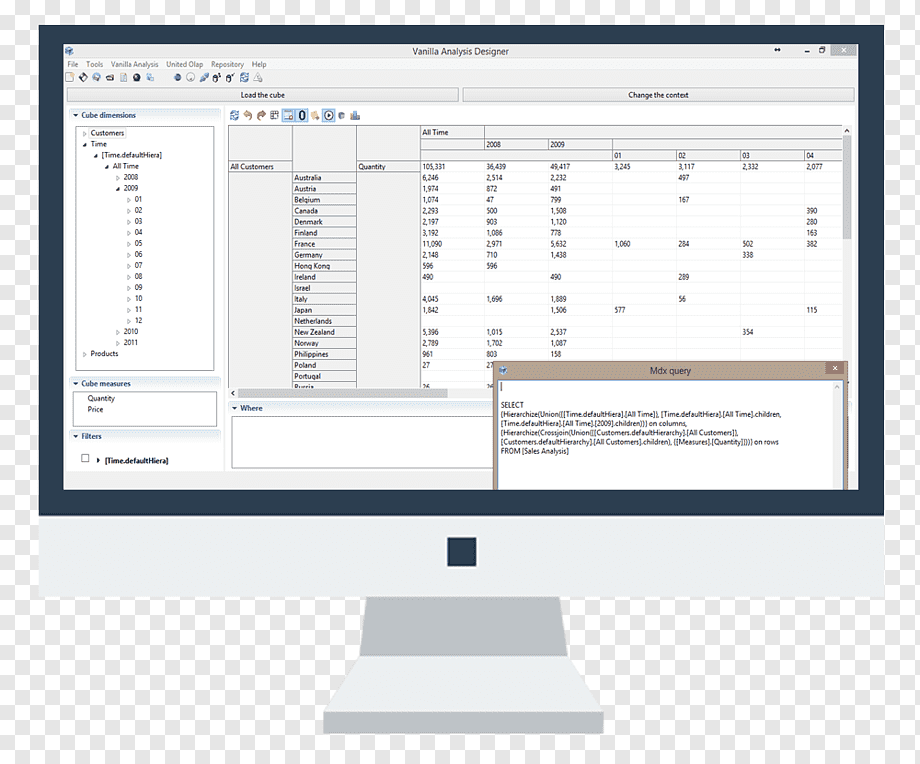Click the bar chart icon in cube toolbar
Viewport: 920px width, 764px height.
coord(355,116)
